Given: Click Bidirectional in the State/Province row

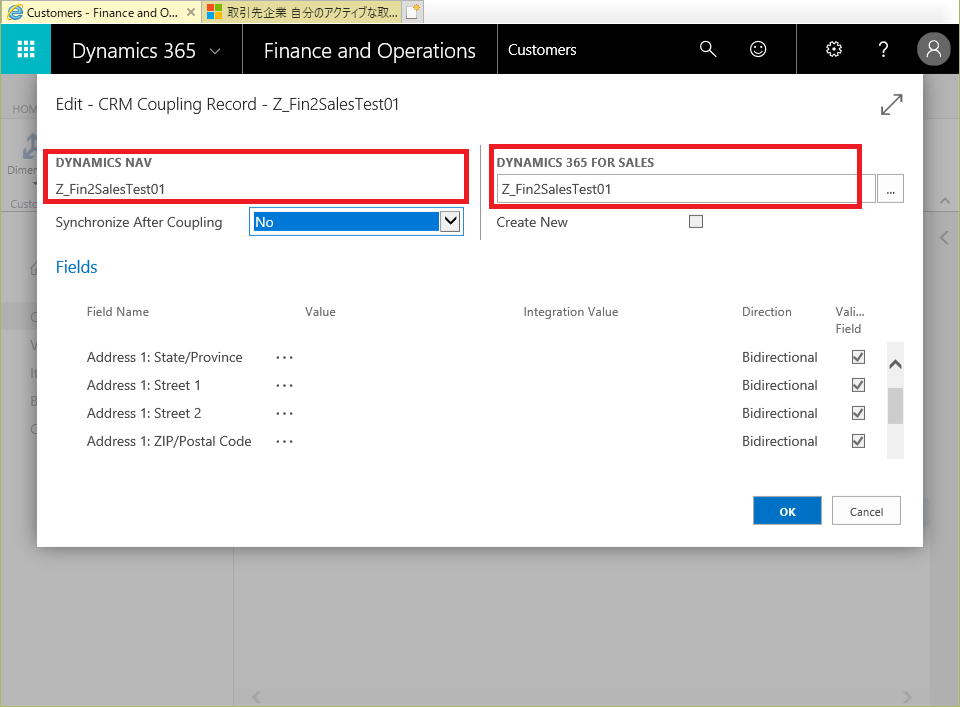Looking at the screenshot, I should click(x=779, y=357).
